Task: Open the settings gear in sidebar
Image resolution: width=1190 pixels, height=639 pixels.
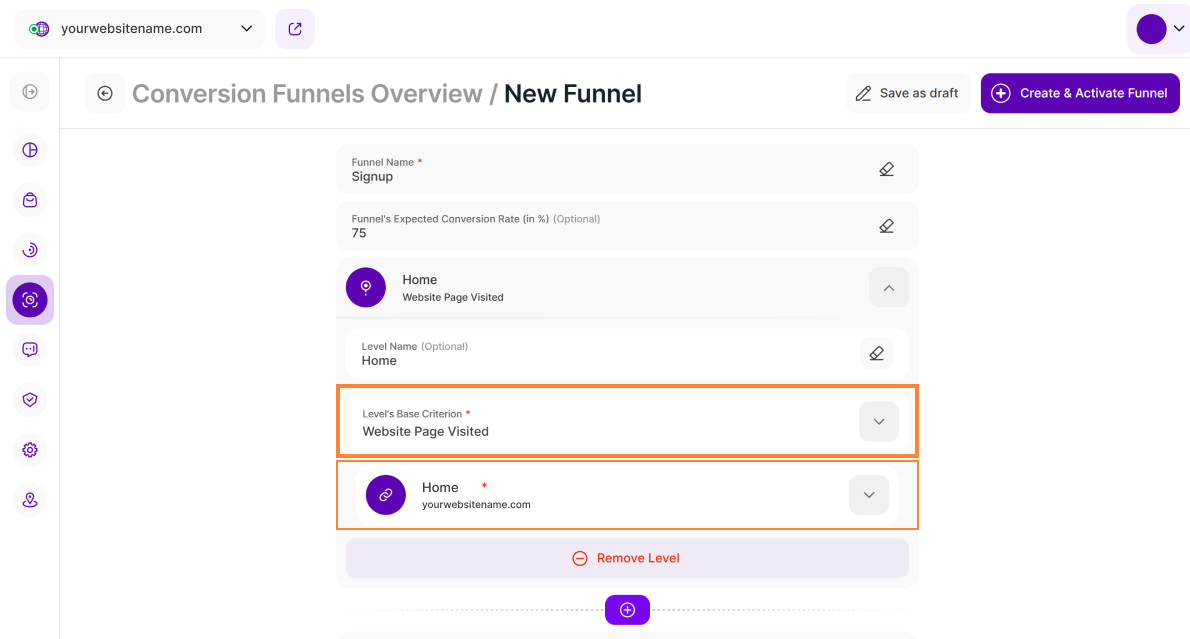Action: (x=30, y=450)
